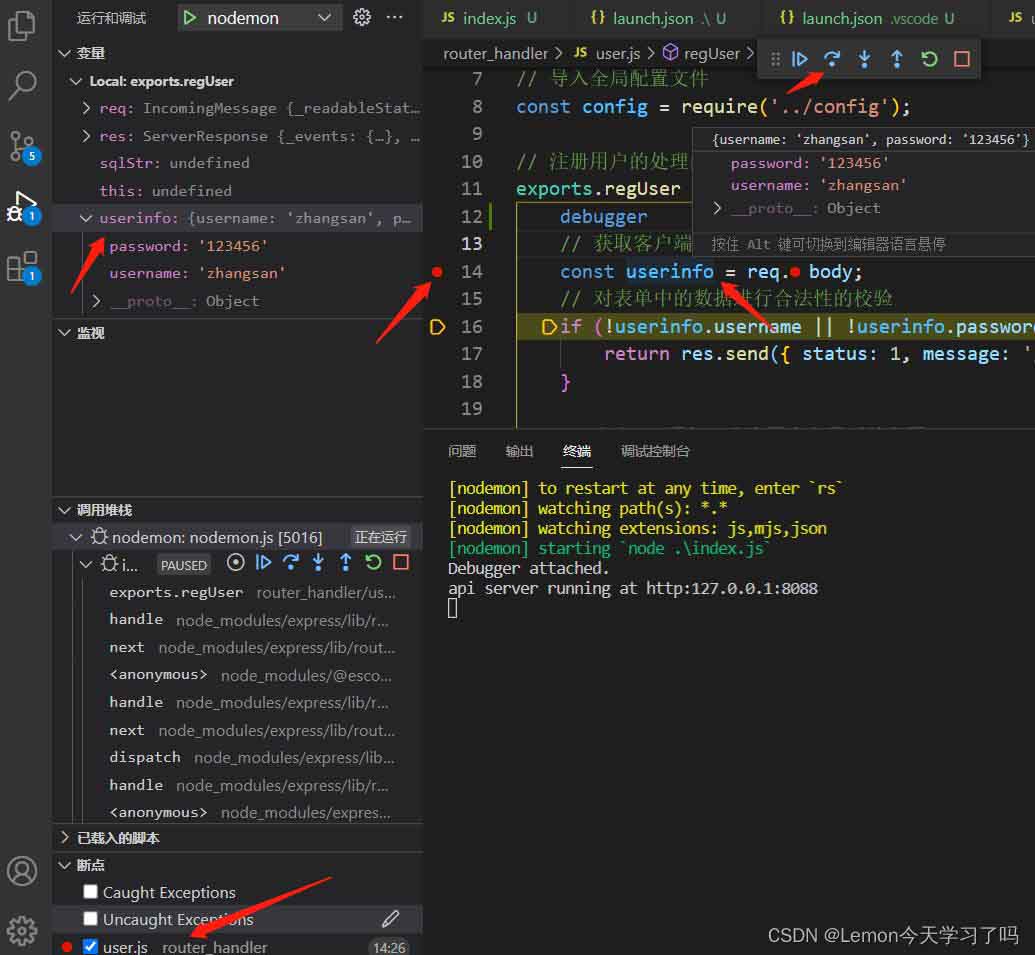The width and height of the screenshot is (1035, 955).
Task: Click Continue in the floating debug toolbar
Action: coord(799,59)
